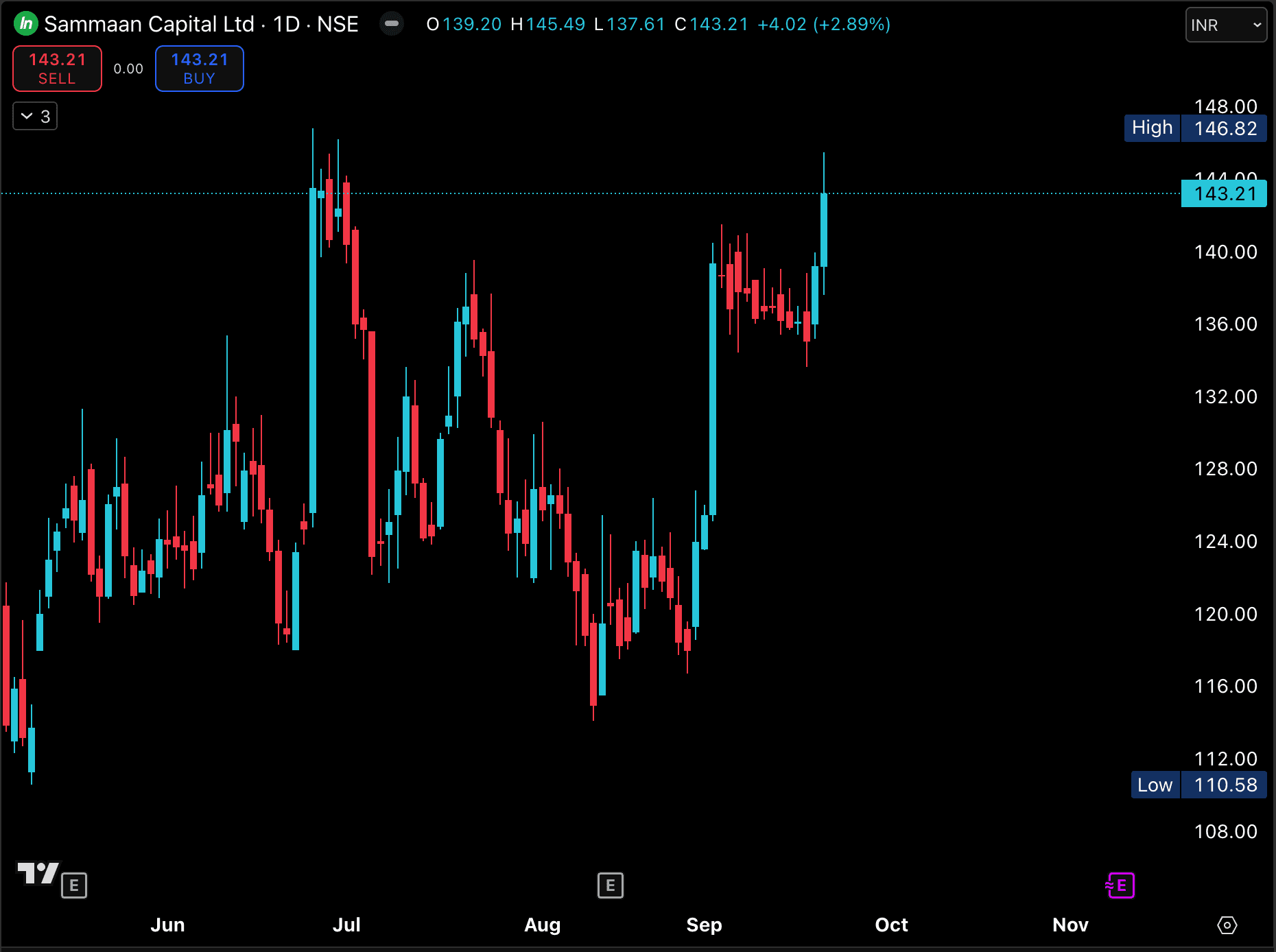Click the +4.02 (+2.89%) change value
1276x952 pixels.
[824, 24]
